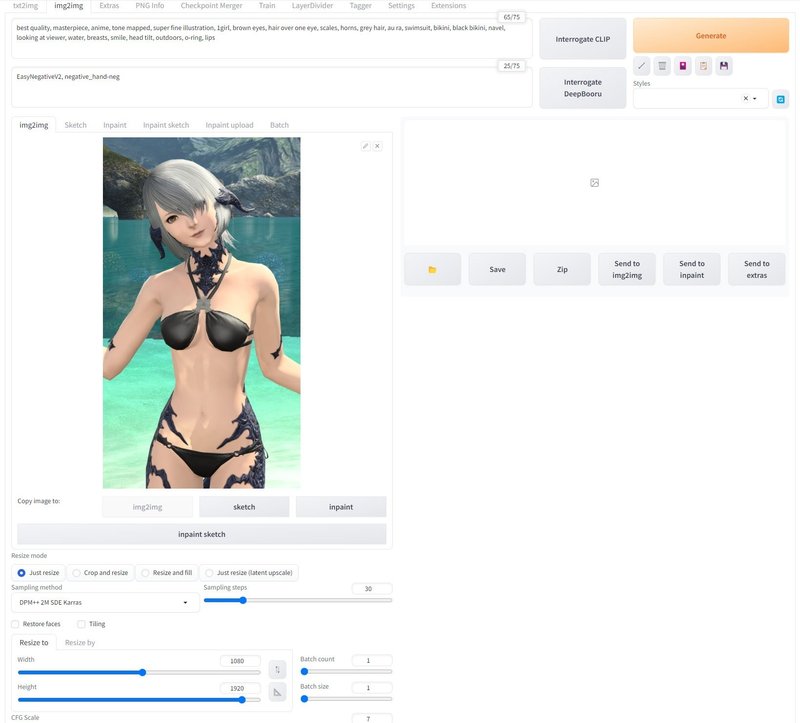Swap the width and height values
The width and height of the screenshot is (800, 723).
point(276,668)
